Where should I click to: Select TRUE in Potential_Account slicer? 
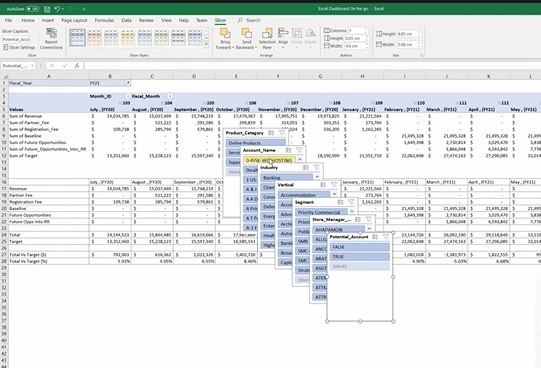pos(360,257)
